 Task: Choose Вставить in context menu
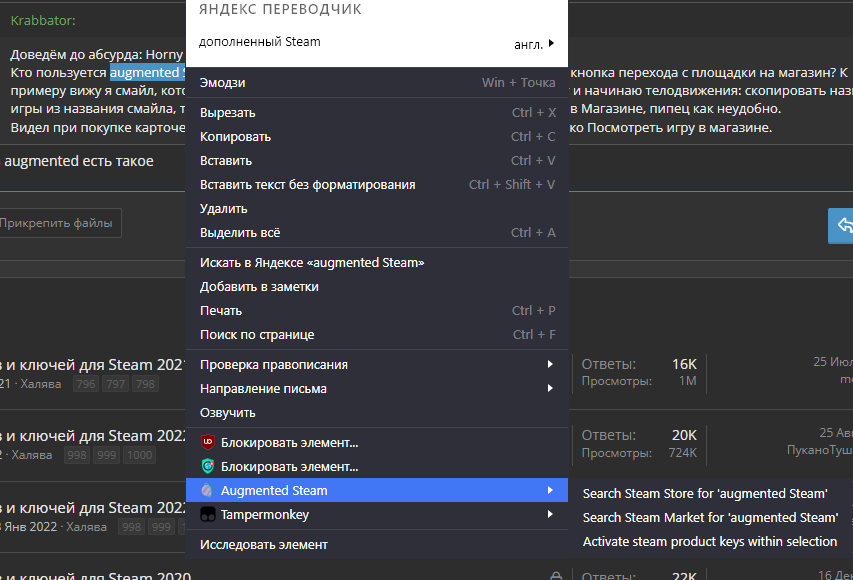(x=377, y=161)
